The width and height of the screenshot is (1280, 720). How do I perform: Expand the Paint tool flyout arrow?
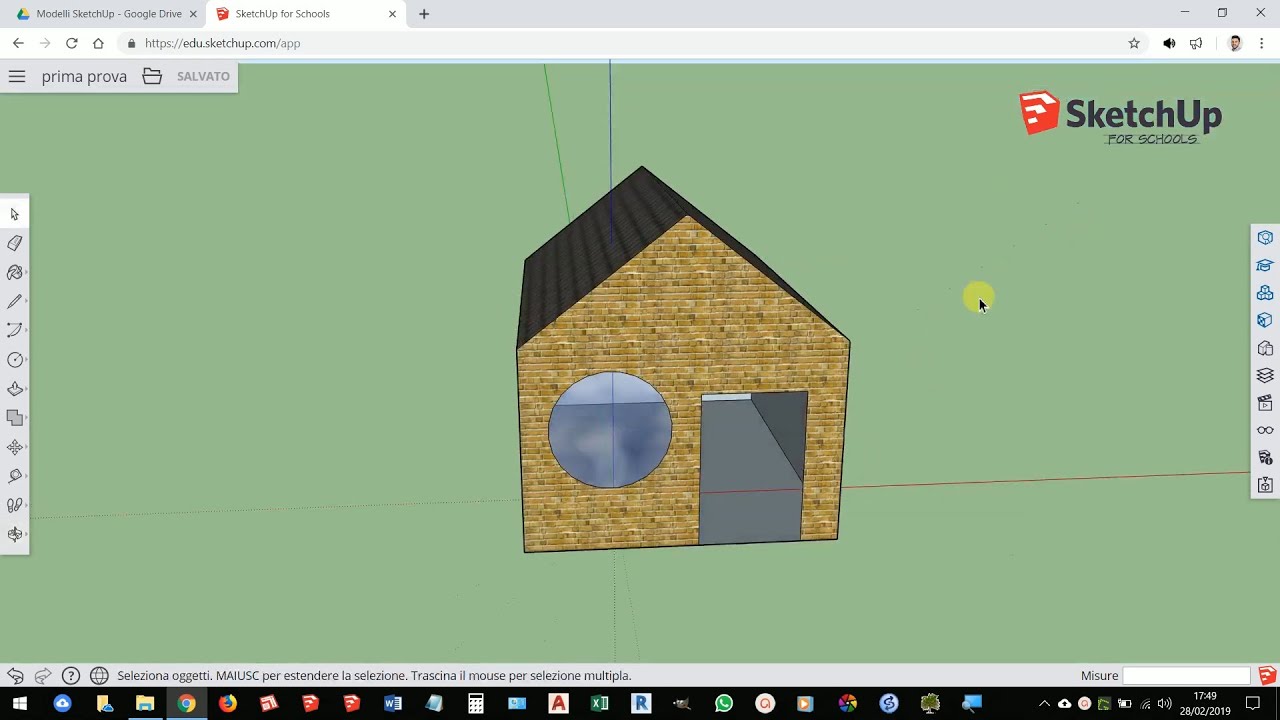pyautogui.click(x=25, y=273)
